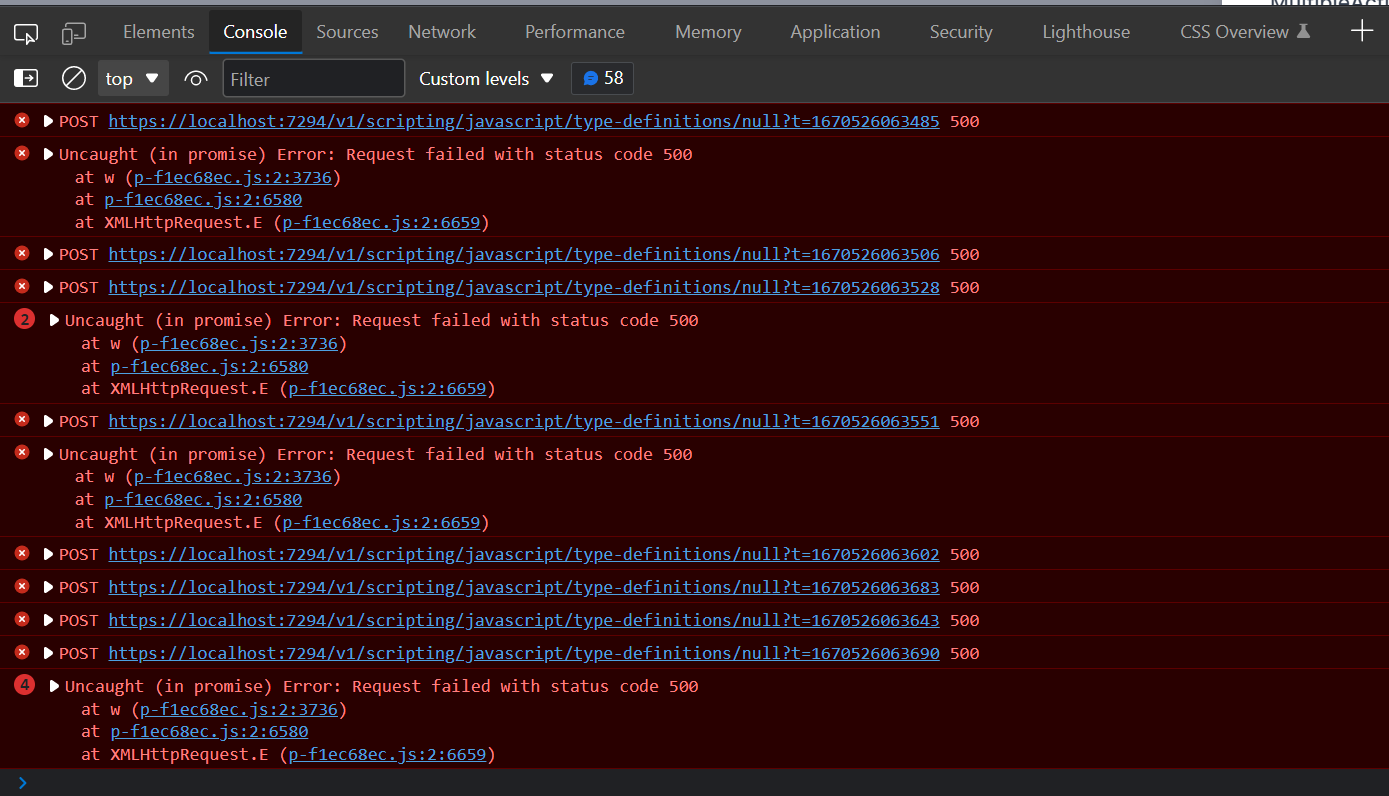Click the console prompt input line
Image resolution: width=1389 pixels, height=796 pixels.
[x=694, y=782]
